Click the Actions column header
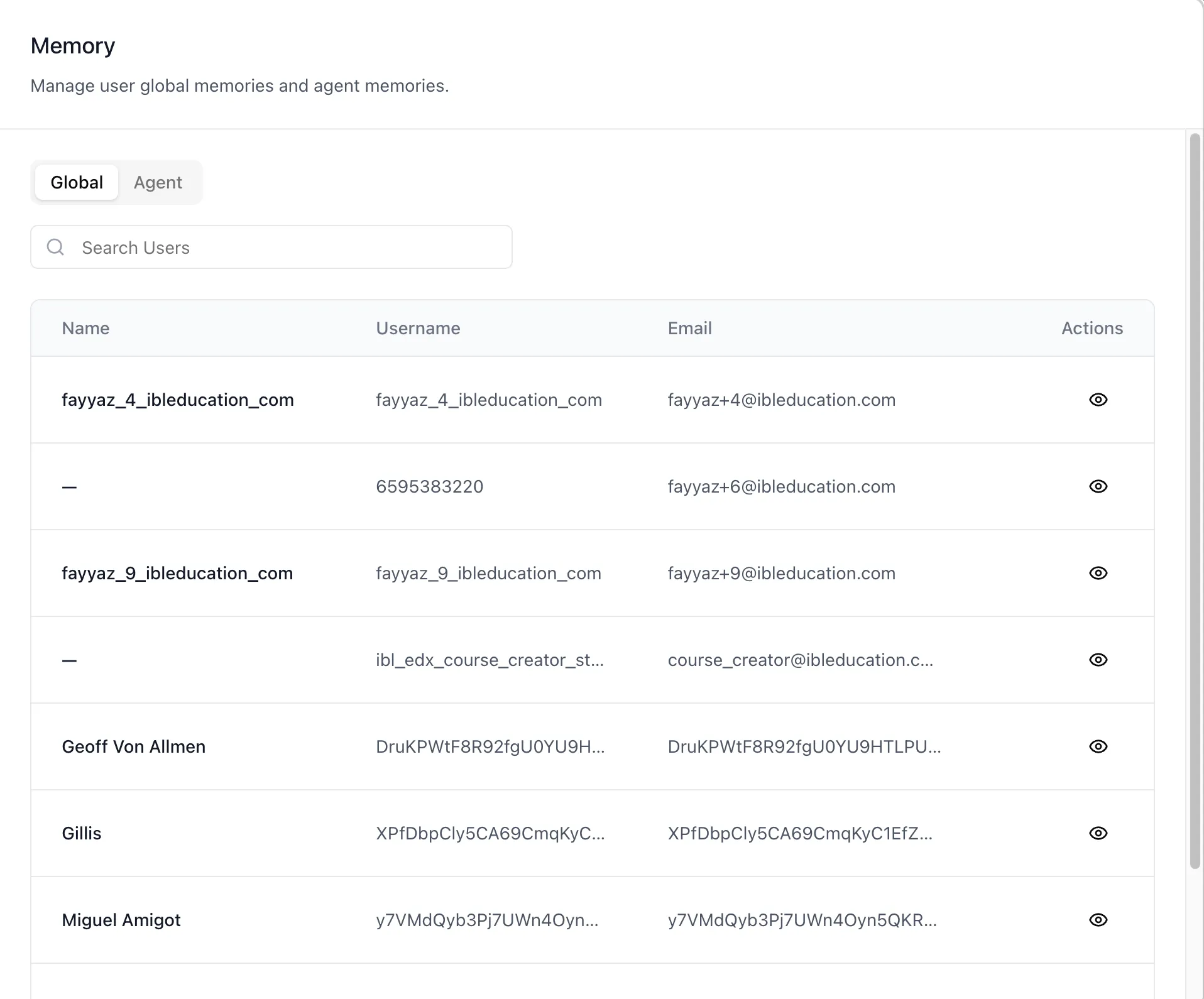Viewport: 1204px width, 999px height. click(x=1092, y=328)
